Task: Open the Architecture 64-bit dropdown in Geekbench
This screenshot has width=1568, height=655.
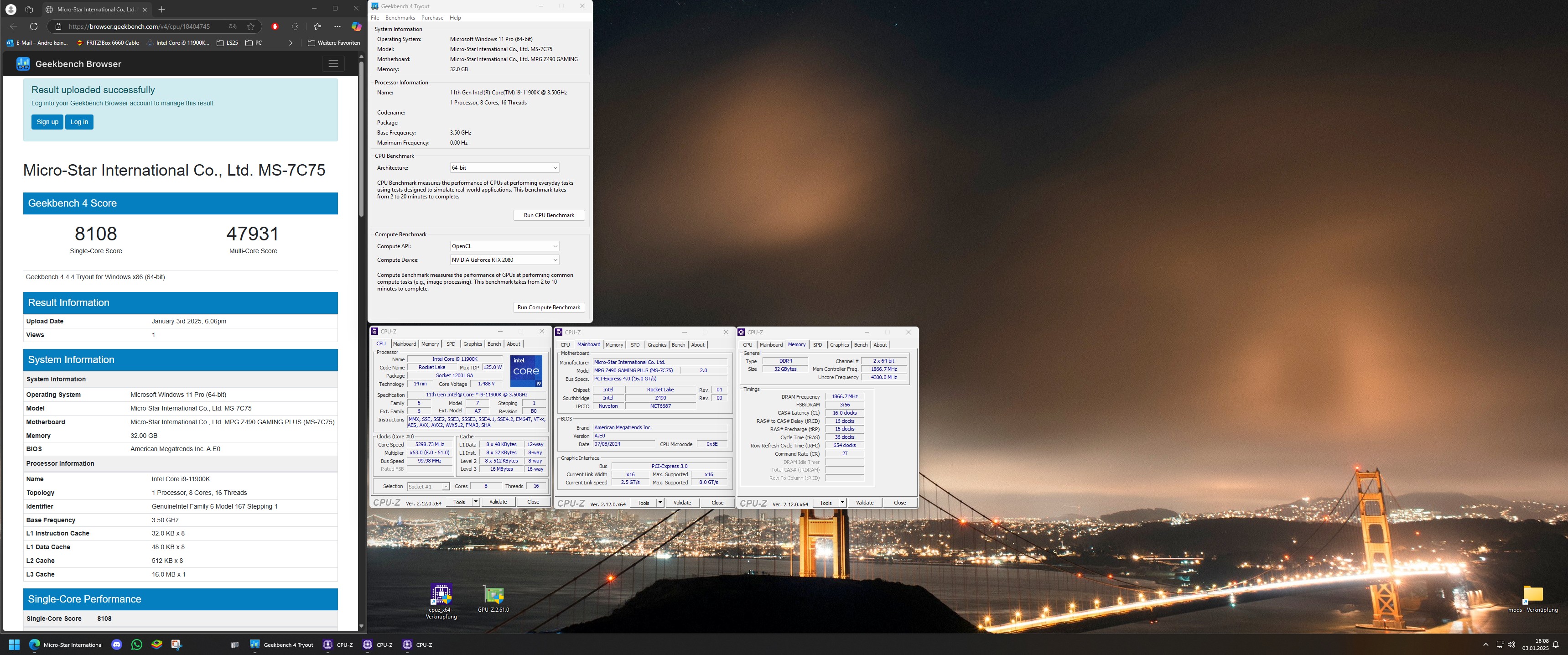Action: 504,167
